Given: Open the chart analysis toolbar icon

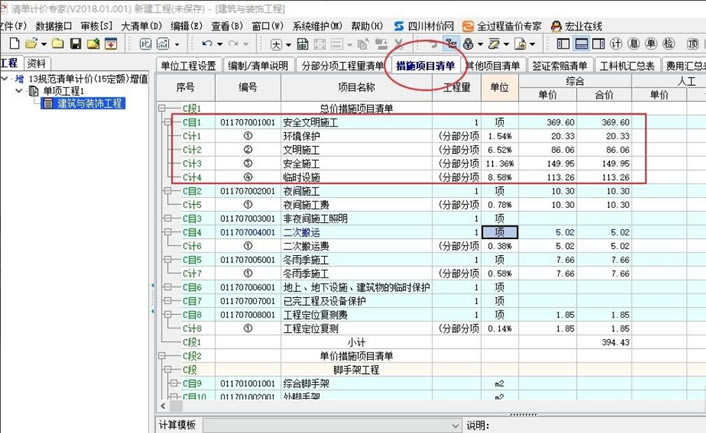Looking at the screenshot, I should point(163,44).
